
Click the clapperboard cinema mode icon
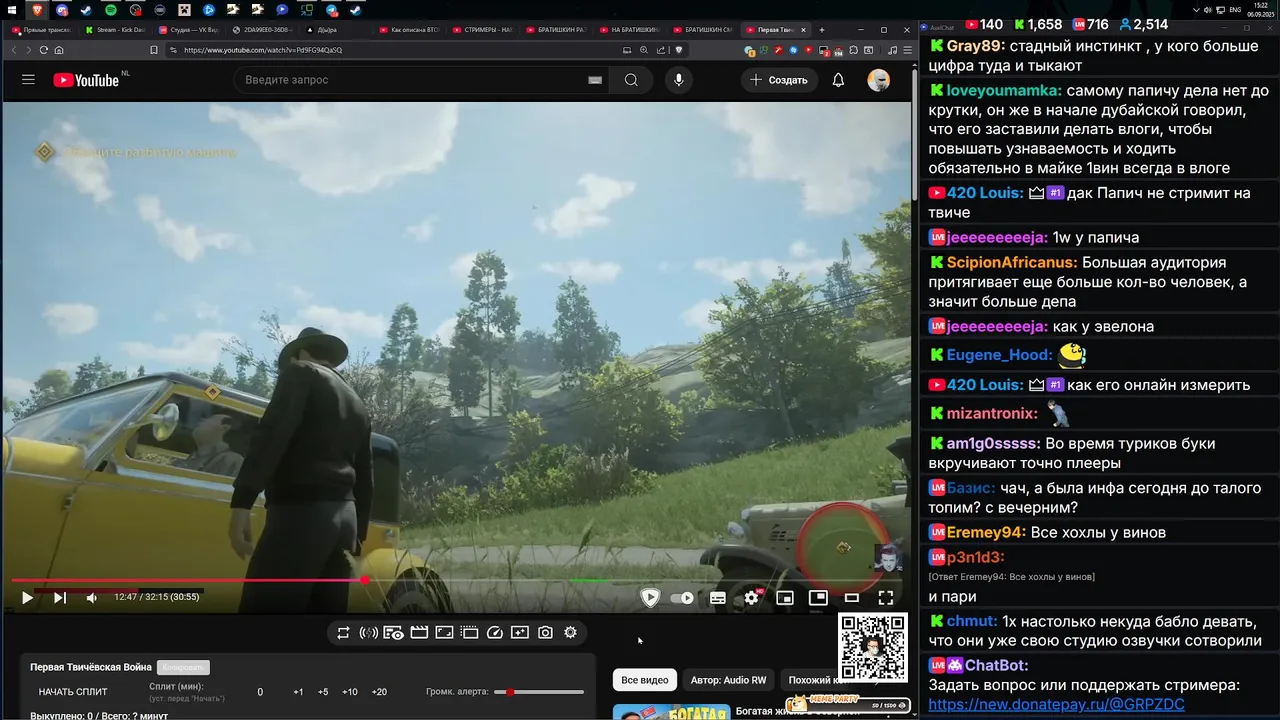[419, 633]
